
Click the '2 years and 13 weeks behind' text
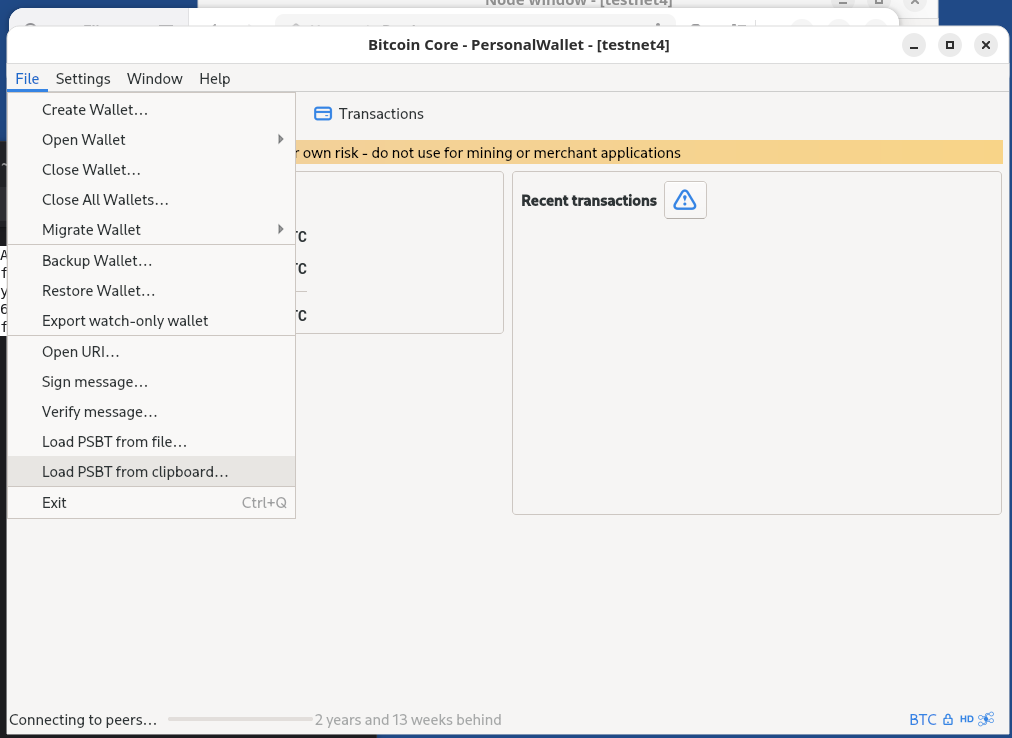(408, 719)
